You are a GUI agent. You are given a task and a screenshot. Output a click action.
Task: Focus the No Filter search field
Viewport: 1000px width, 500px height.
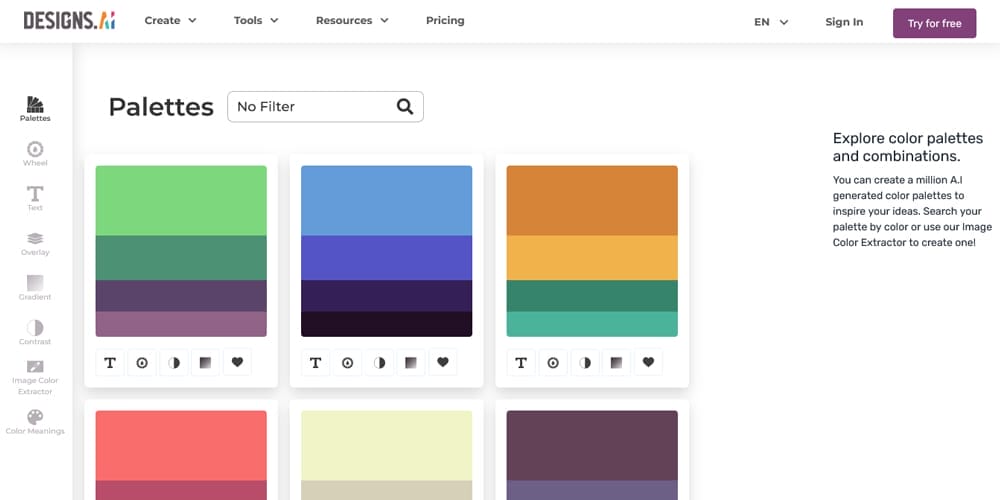[x=325, y=107]
